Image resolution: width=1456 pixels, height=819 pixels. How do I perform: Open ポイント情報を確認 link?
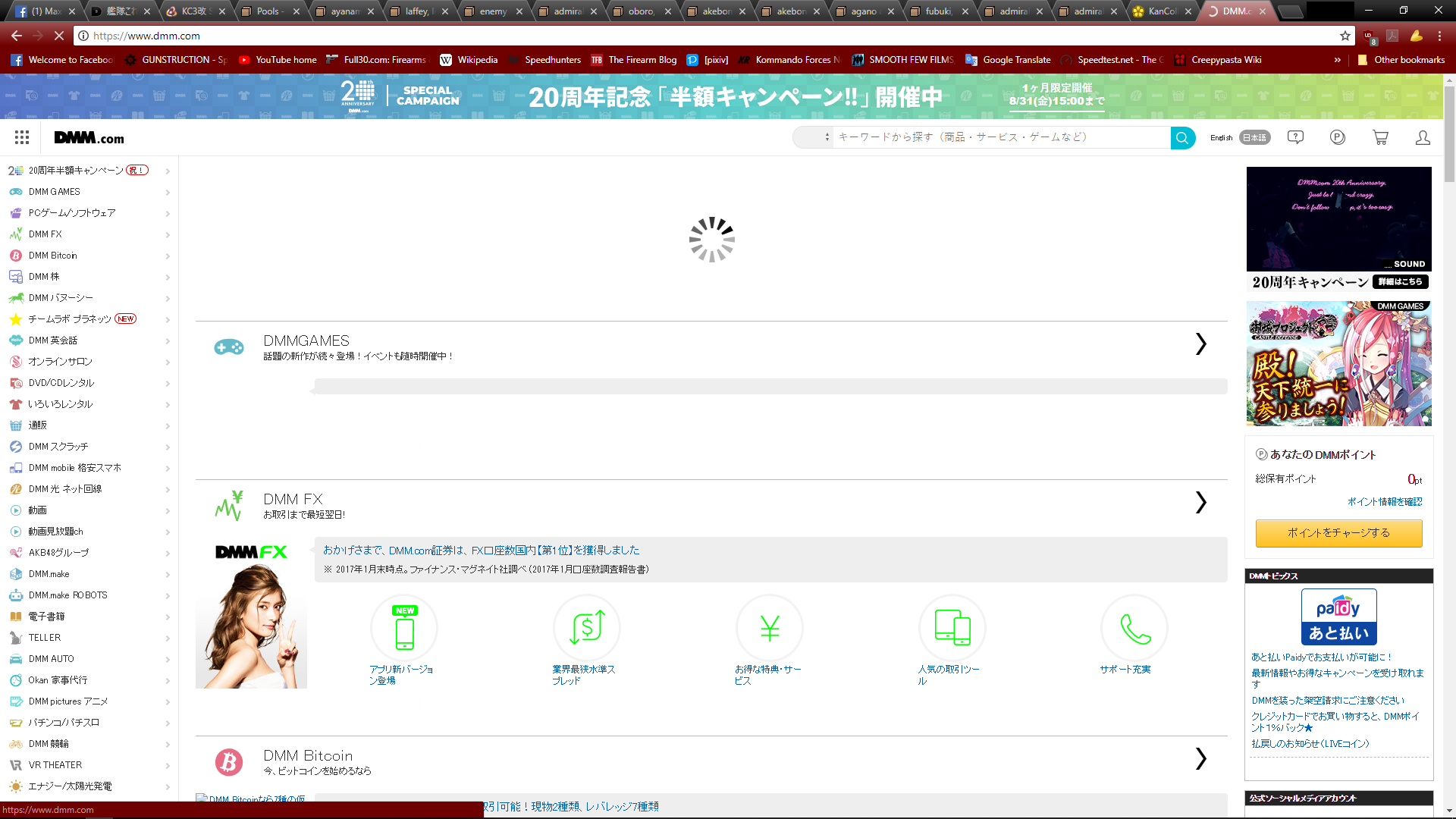pyautogui.click(x=1385, y=501)
